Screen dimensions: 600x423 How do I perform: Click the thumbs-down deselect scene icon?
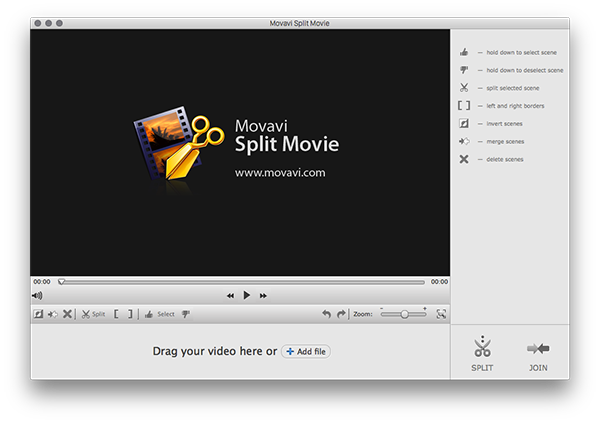[185, 314]
